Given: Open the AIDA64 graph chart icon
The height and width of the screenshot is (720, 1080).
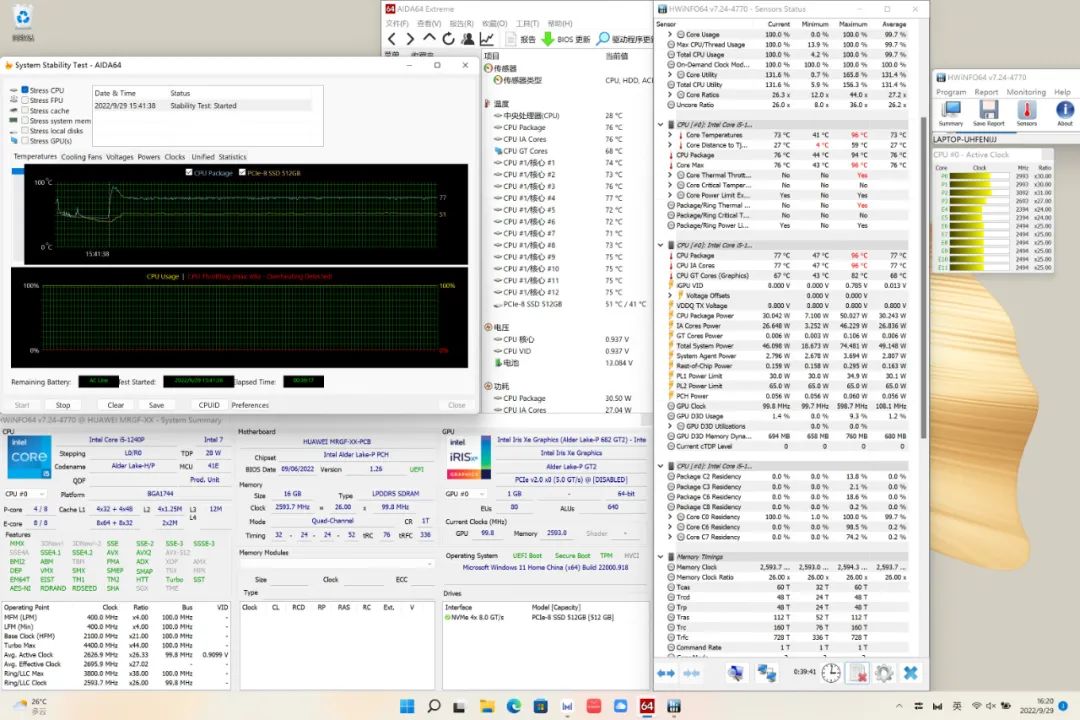Looking at the screenshot, I should coord(487,39).
